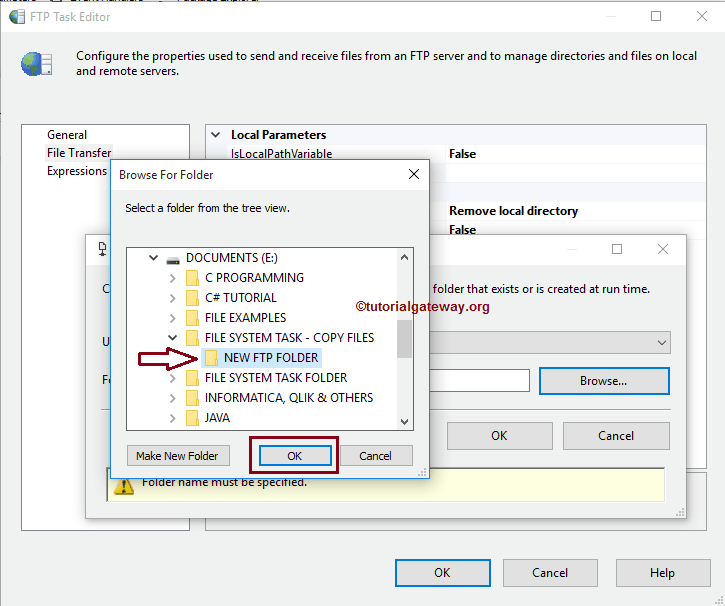Click the FTP Task Editor title icon
Screen dimensions: 725x606
point(17,17)
